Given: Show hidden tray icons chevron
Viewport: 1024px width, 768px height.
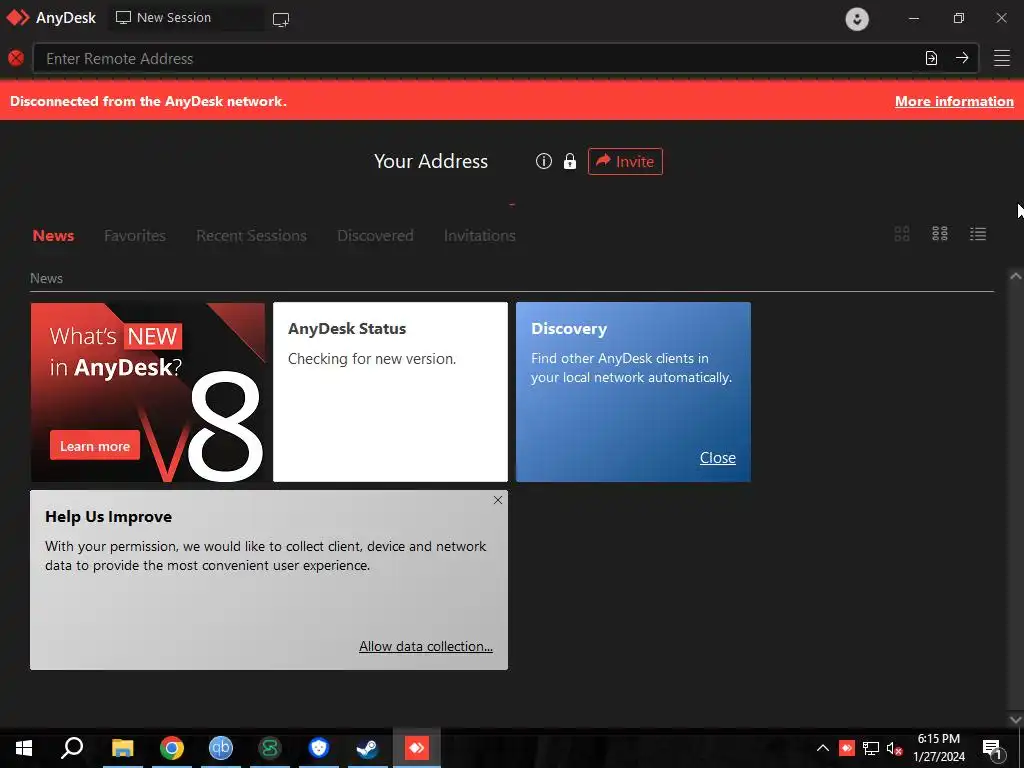Looking at the screenshot, I should [x=823, y=748].
